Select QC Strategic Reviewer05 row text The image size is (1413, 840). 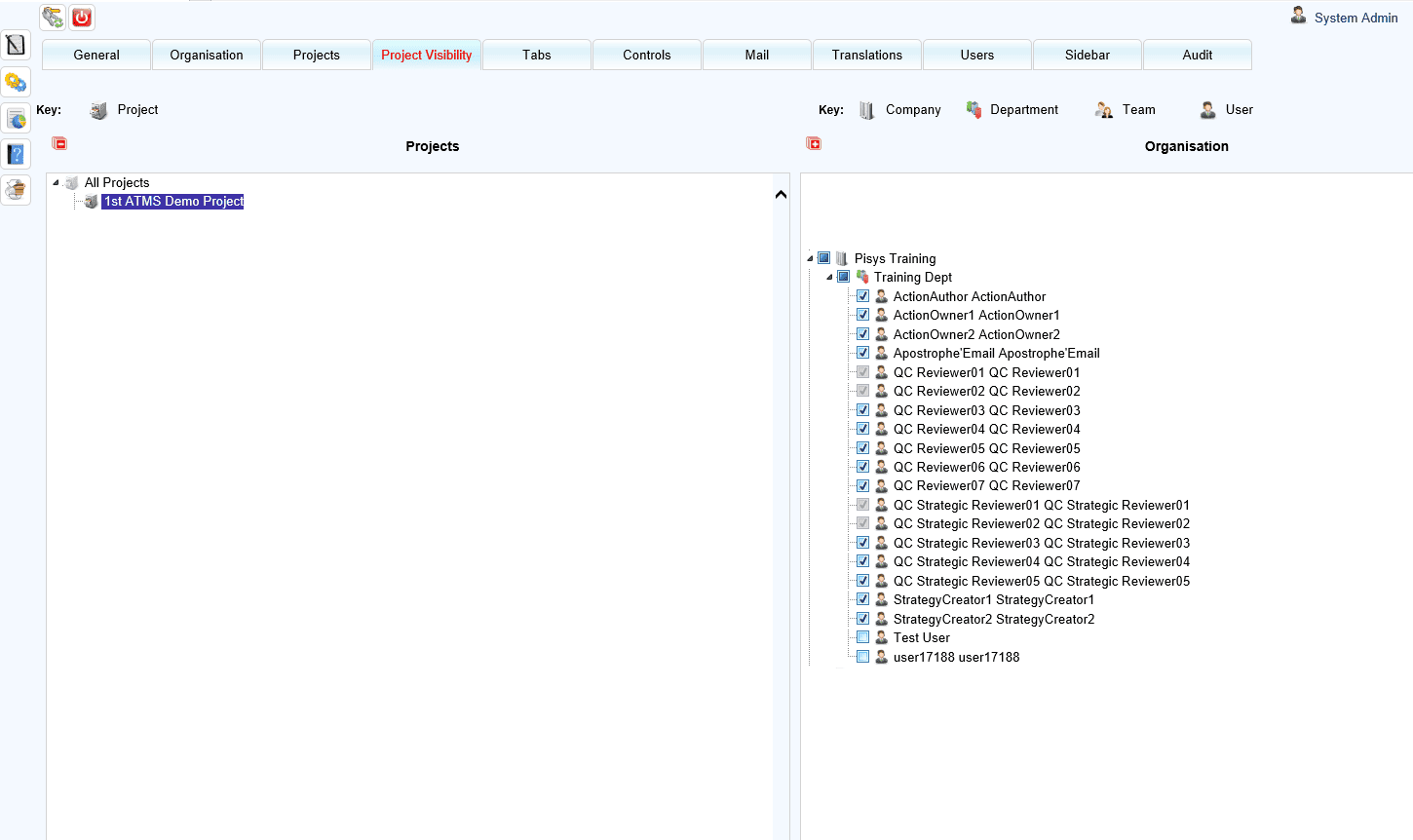coord(1042,581)
